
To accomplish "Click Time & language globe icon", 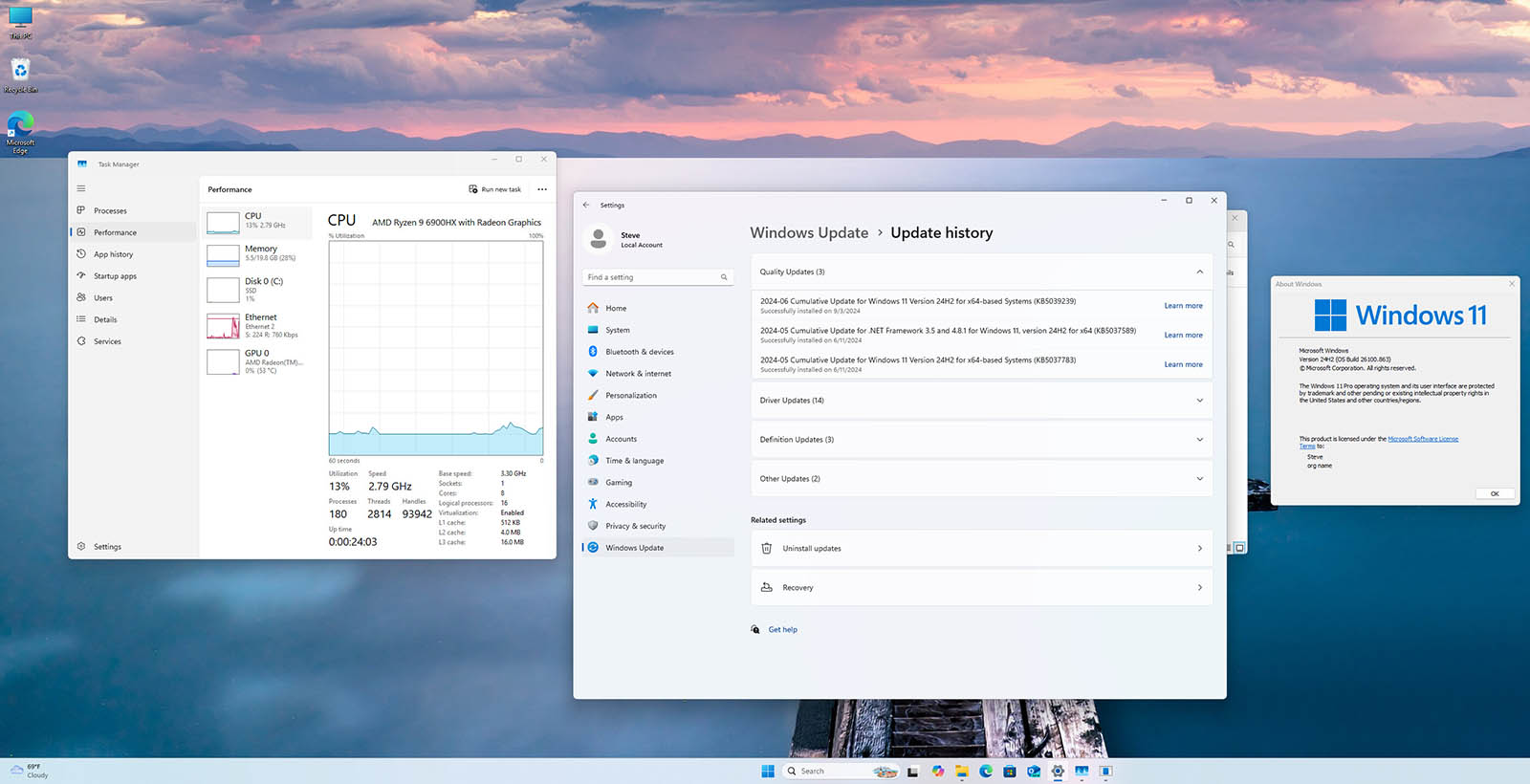I will point(593,461).
